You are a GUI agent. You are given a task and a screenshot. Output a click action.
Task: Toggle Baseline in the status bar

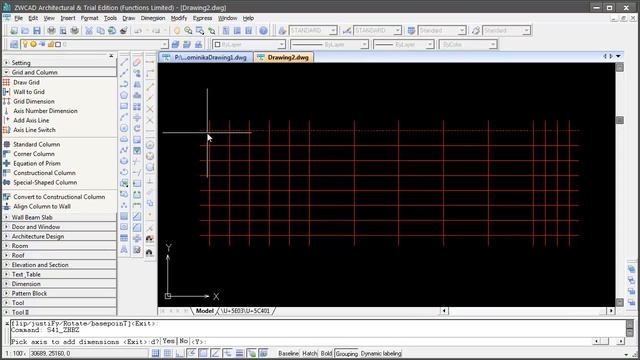click(x=289, y=353)
